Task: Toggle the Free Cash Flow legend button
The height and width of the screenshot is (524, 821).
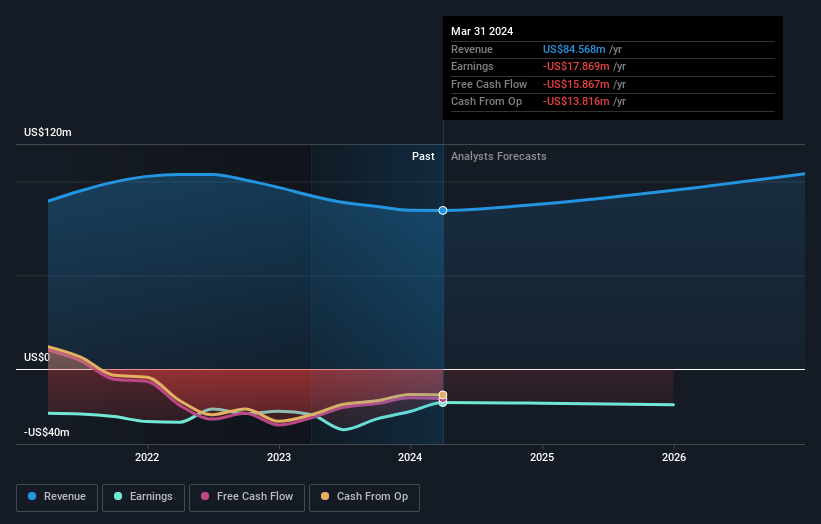Action: tap(247, 497)
